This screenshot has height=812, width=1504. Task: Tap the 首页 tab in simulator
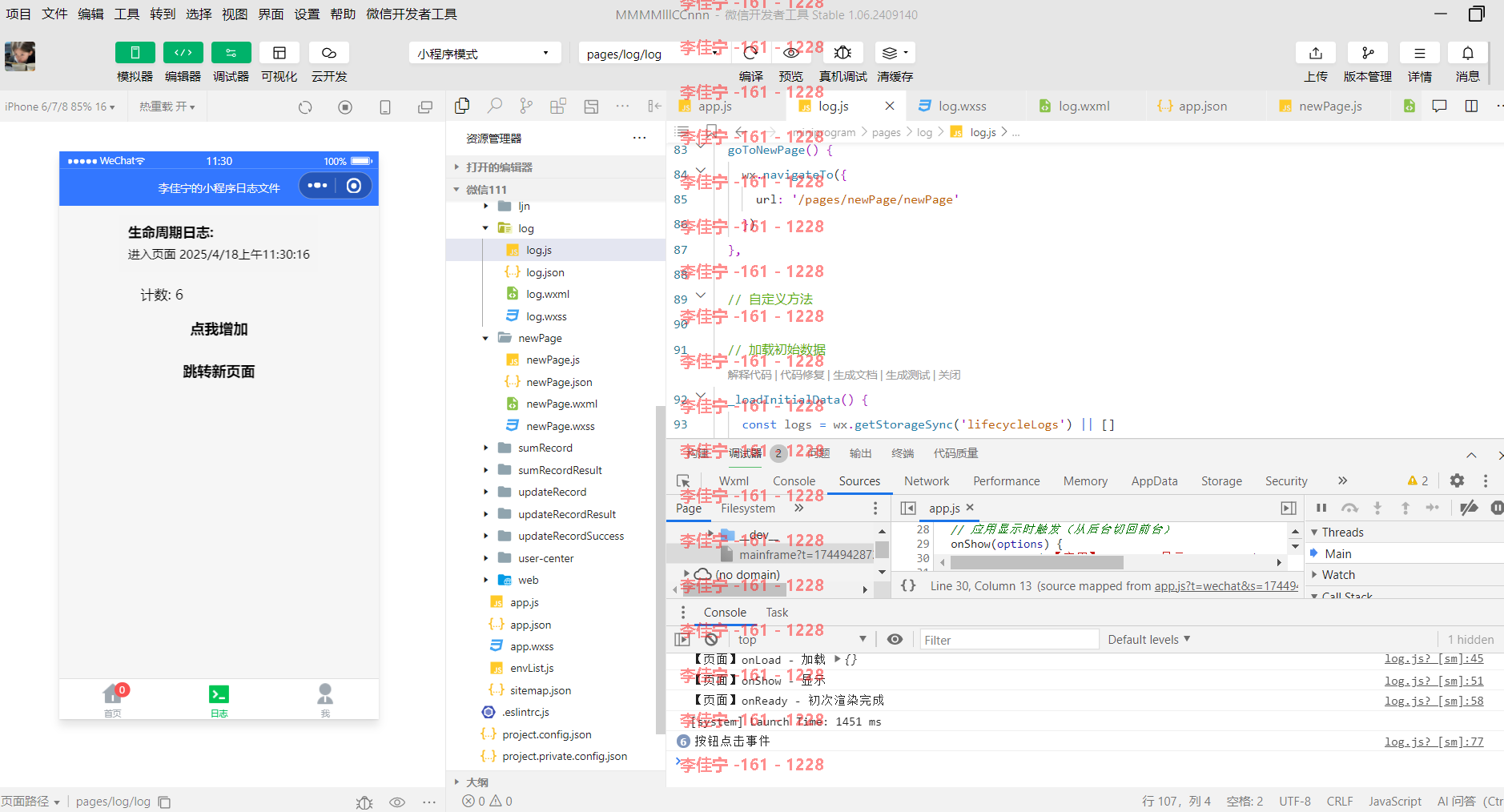[113, 700]
